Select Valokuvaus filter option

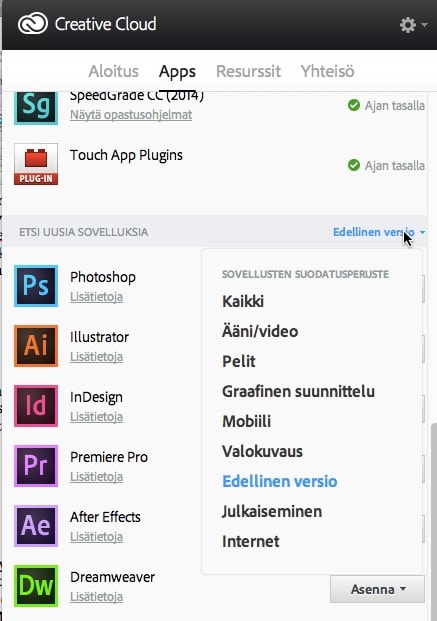tap(262, 451)
